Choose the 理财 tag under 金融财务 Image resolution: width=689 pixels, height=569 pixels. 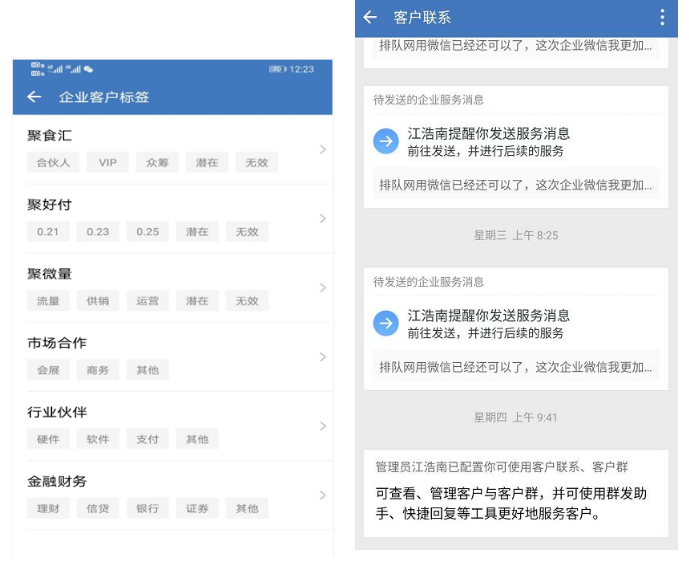[48, 508]
